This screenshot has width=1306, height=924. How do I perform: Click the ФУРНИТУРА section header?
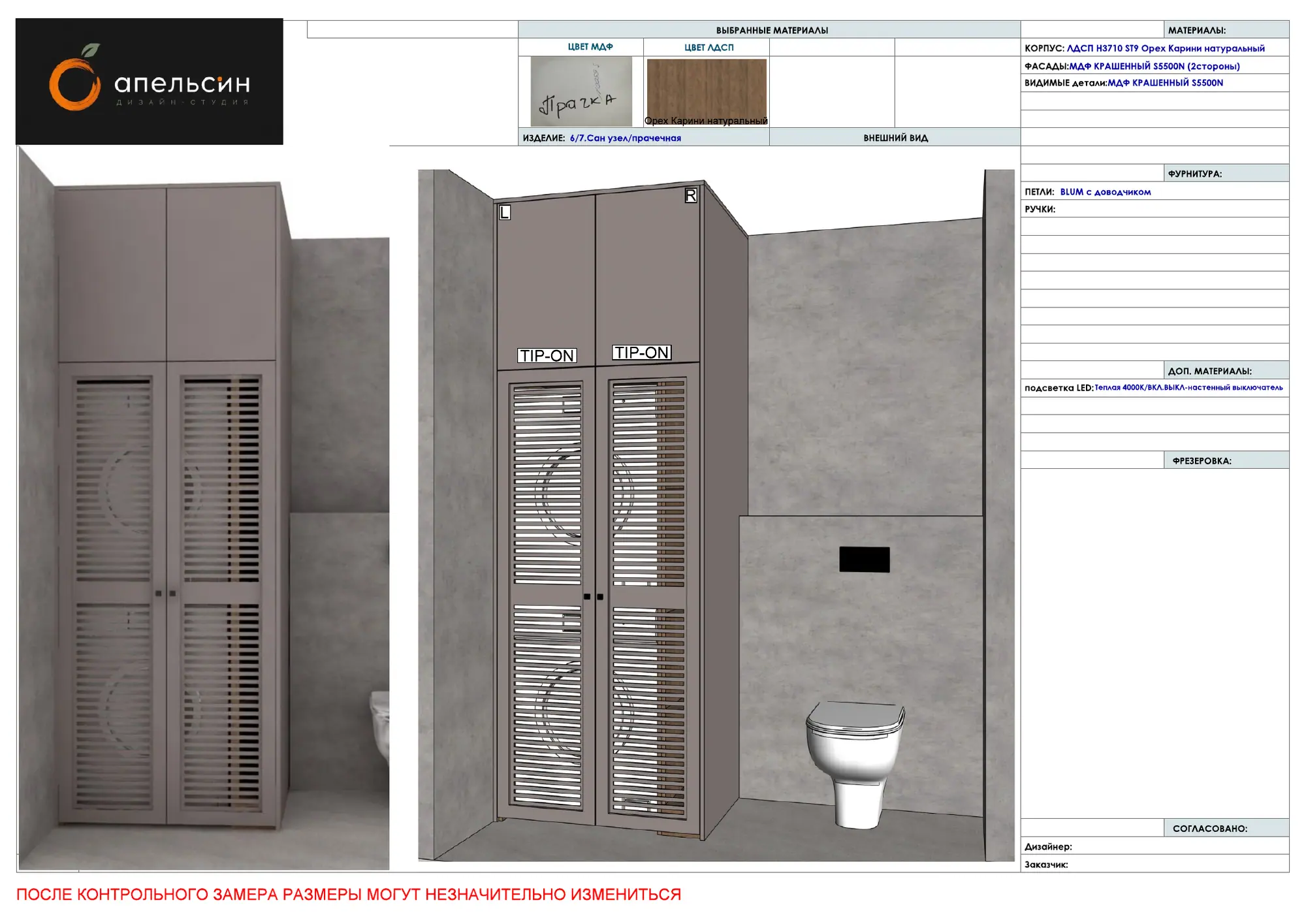click(1194, 174)
